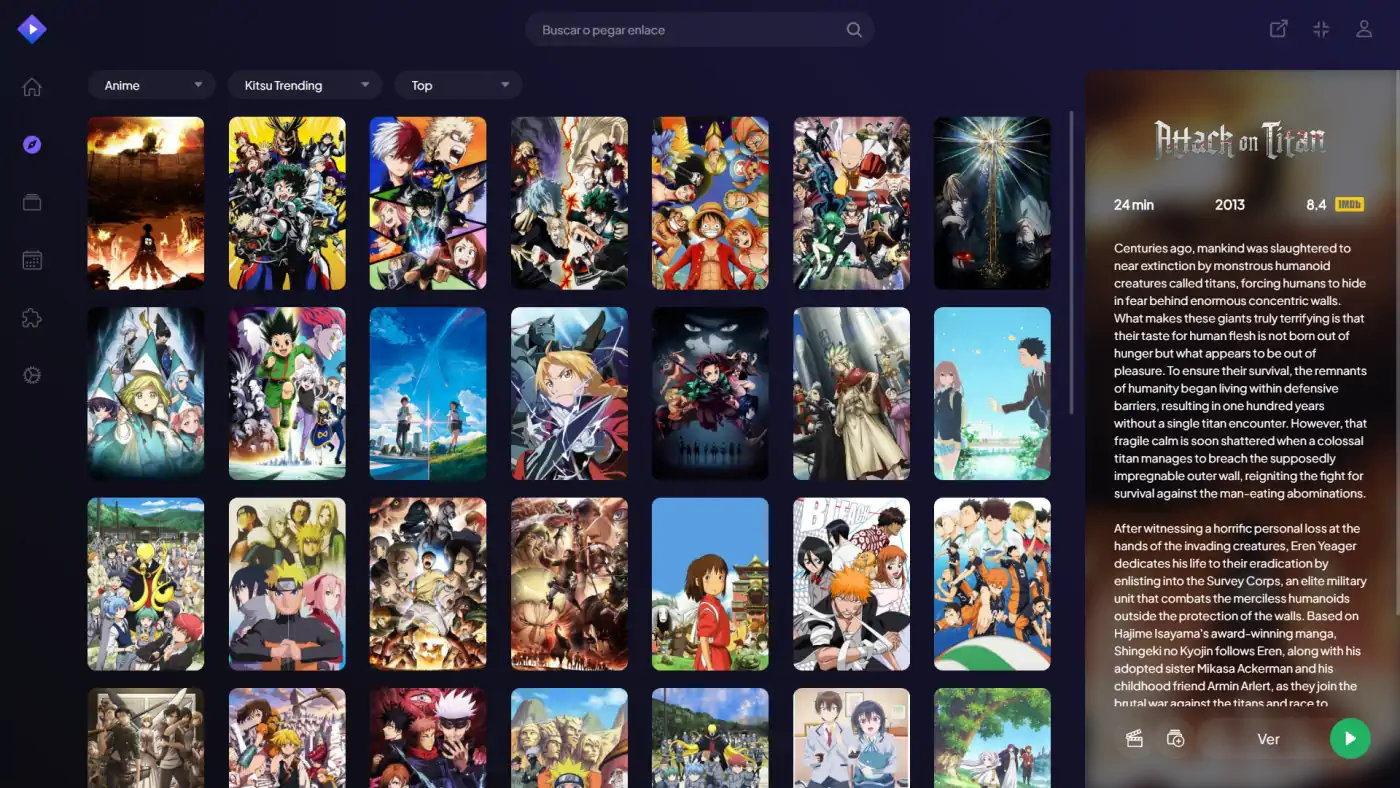Expand the Top genre dropdown
This screenshot has width=1400, height=788.
click(459, 85)
